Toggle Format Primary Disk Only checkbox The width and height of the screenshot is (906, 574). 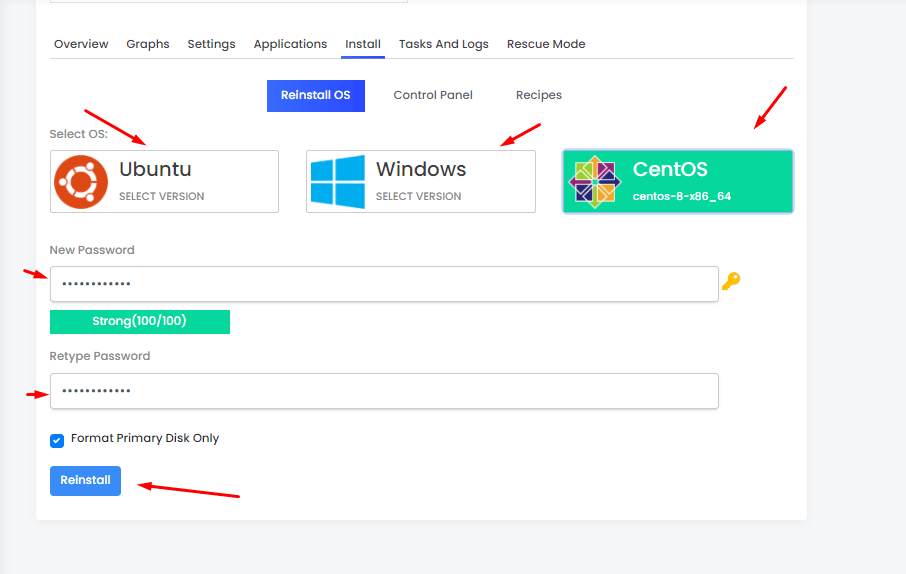57,440
